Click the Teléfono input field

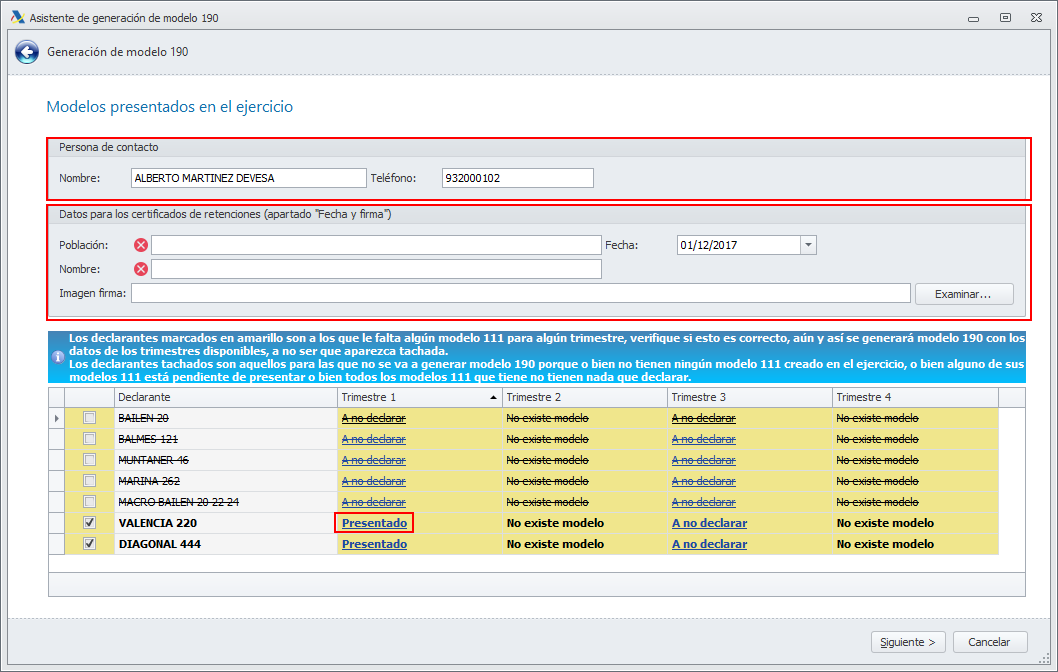coord(517,178)
